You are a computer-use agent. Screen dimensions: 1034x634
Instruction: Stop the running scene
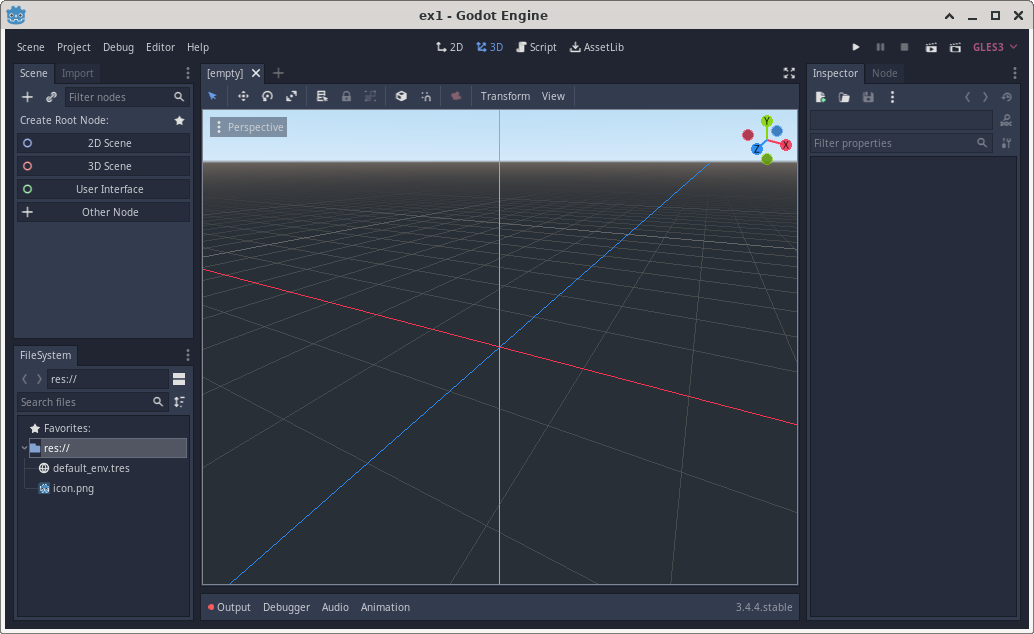(x=905, y=47)
